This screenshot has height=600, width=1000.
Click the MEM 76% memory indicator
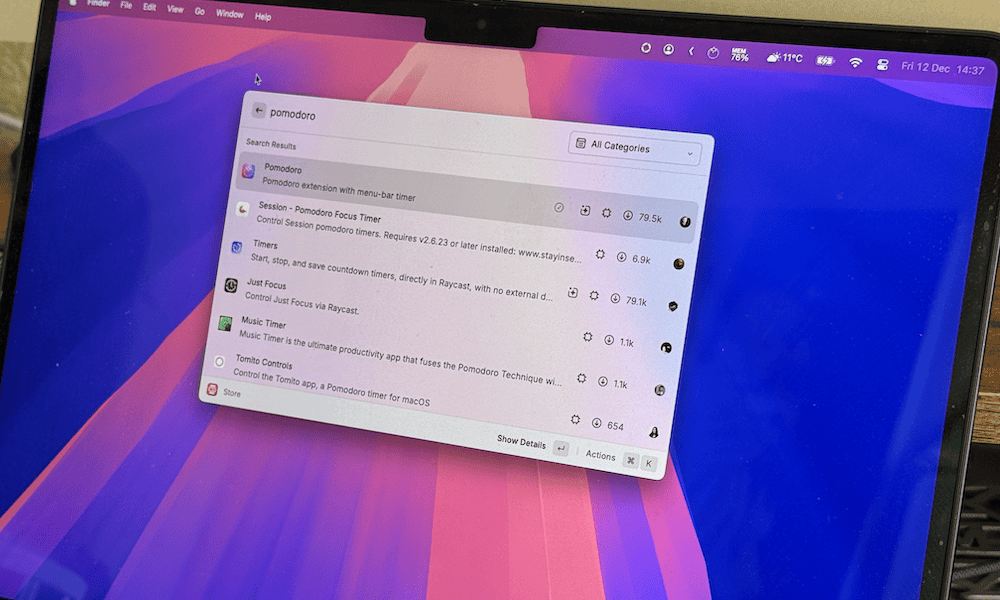[740, 55]
